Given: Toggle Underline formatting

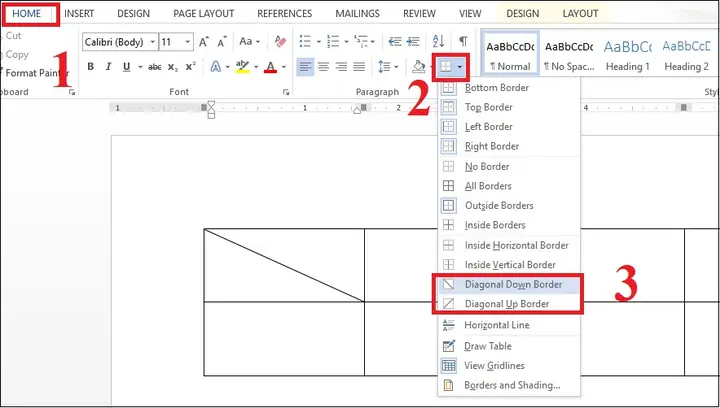Looking at the screenshot, I should tap(127, 67).
